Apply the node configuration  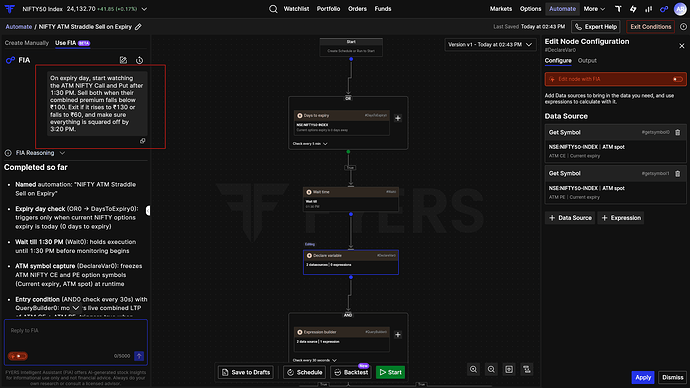[x=643, y=377]
